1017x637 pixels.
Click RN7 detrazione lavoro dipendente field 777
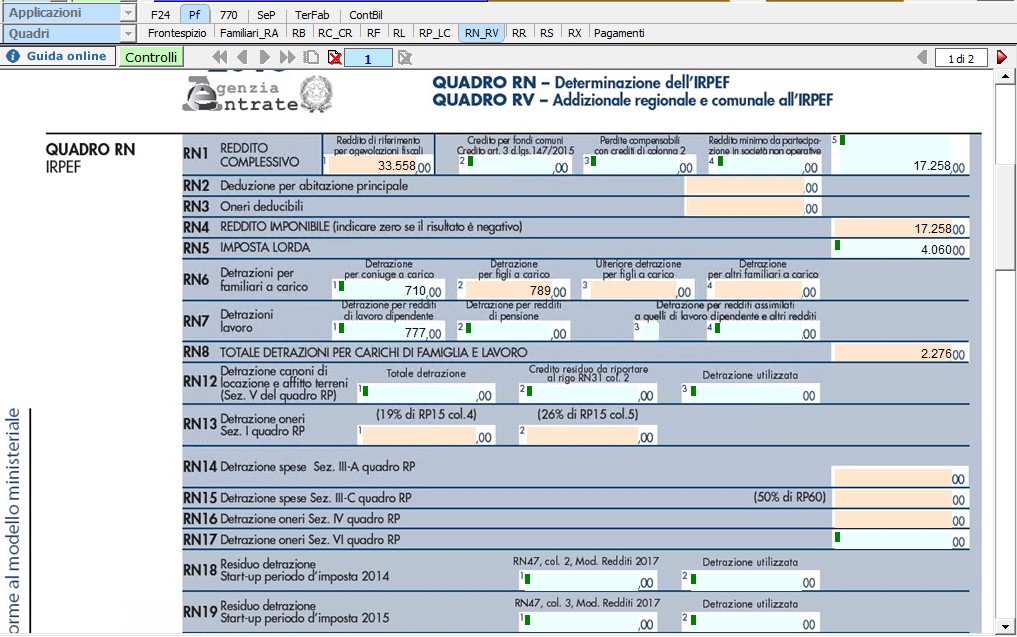coord(388,331)
